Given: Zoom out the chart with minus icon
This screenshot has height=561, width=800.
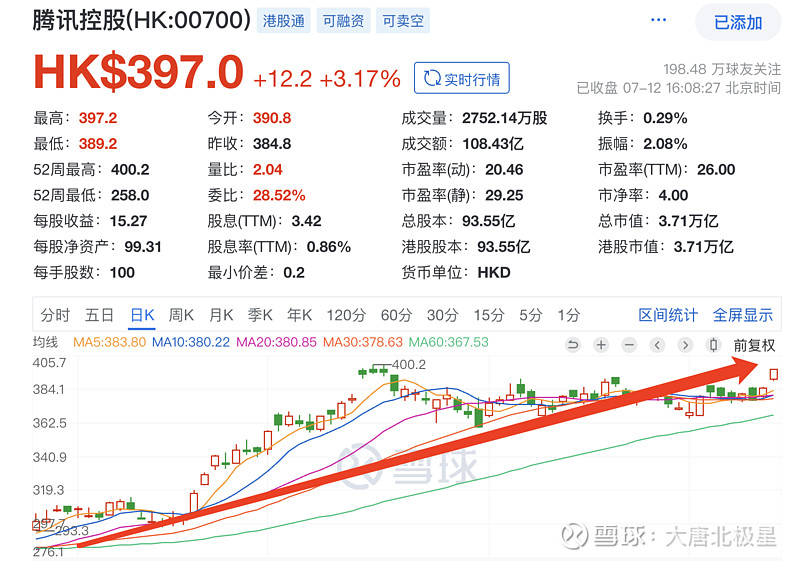Looking at the screenshot, I should click(x=630, y=345).
